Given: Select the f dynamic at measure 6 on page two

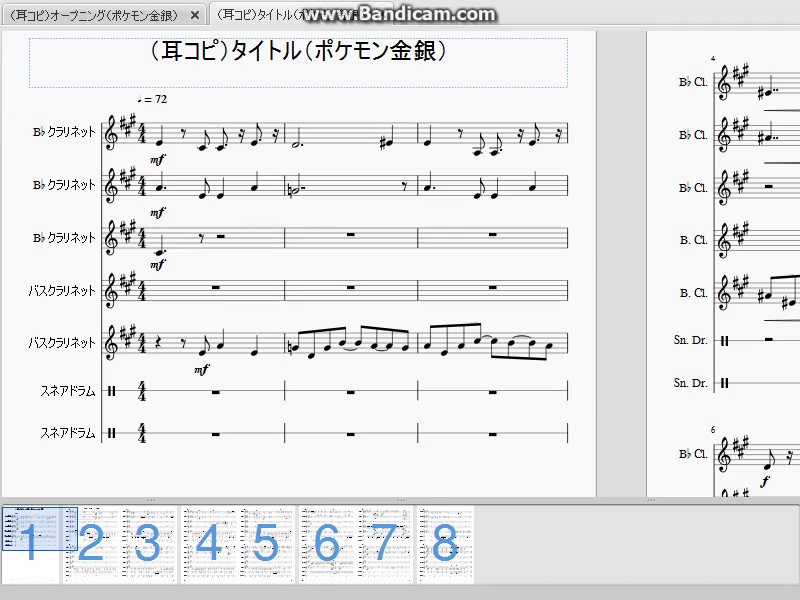Looking at the screenshot, I should [x=765, y=481].
